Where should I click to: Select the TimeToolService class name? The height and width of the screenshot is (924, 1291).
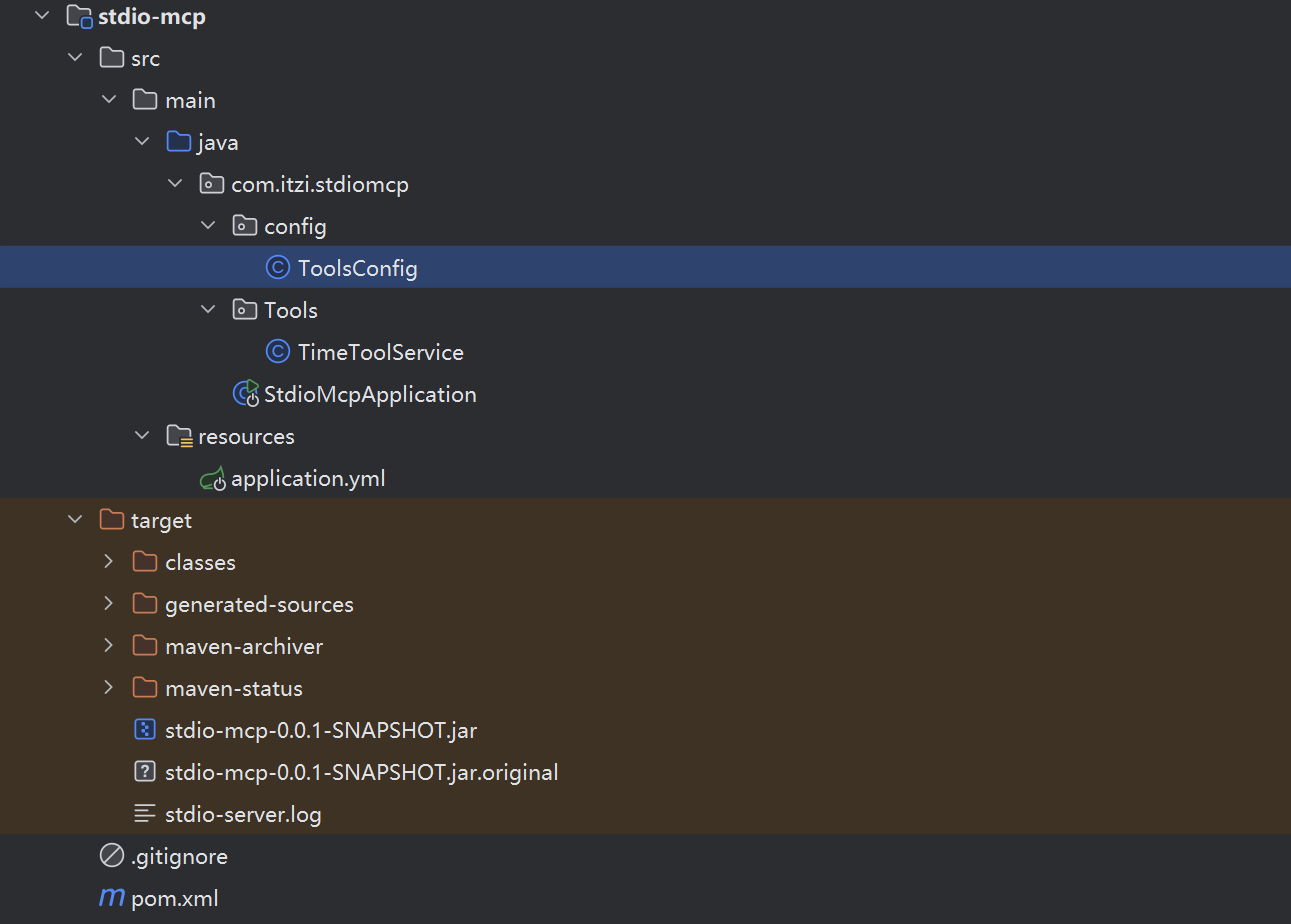[x=381, y=352]
